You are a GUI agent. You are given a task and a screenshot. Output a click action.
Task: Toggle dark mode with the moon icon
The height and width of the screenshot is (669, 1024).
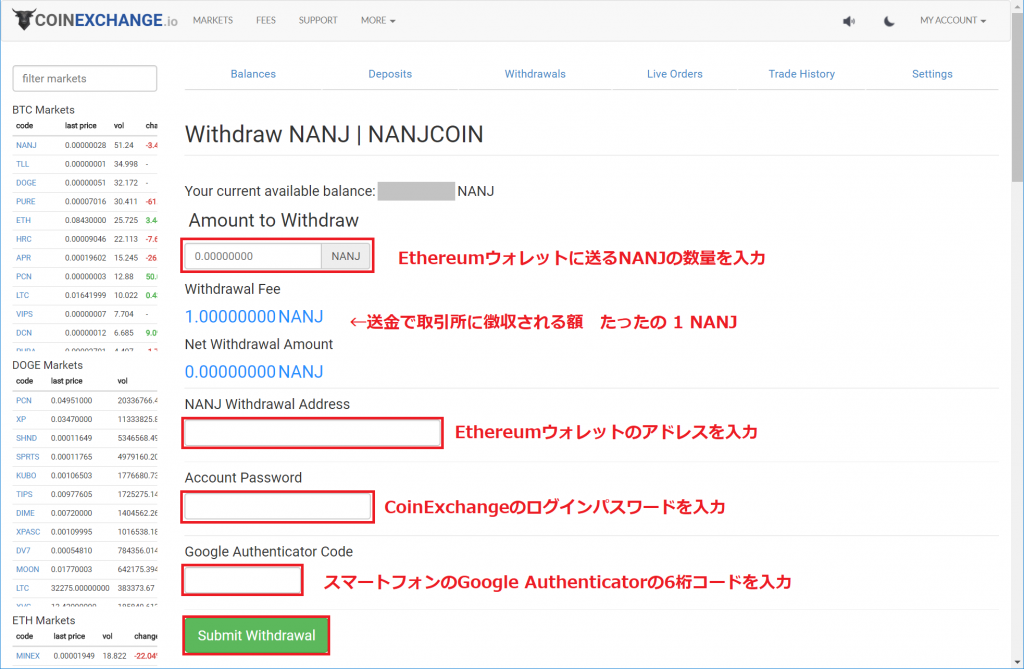tap(889, 21)
